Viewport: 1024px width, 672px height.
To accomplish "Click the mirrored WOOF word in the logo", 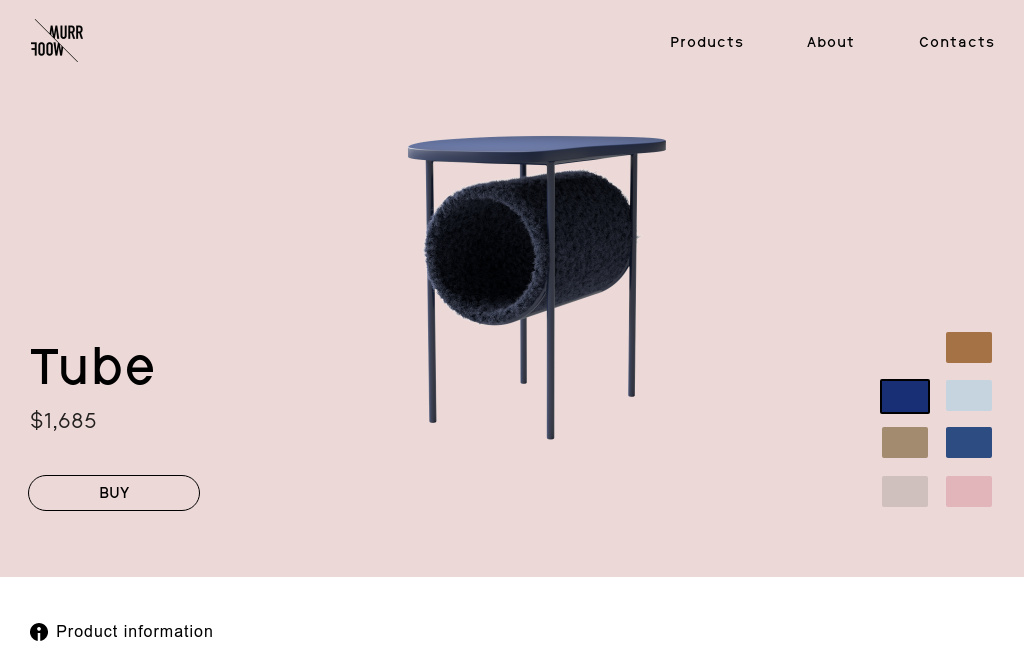I will click(48, 50).
